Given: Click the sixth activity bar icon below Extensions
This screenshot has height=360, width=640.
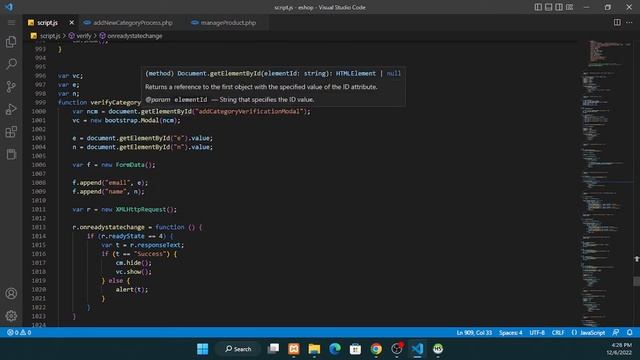Looking at the screenshot, I should tap(11, 154).
